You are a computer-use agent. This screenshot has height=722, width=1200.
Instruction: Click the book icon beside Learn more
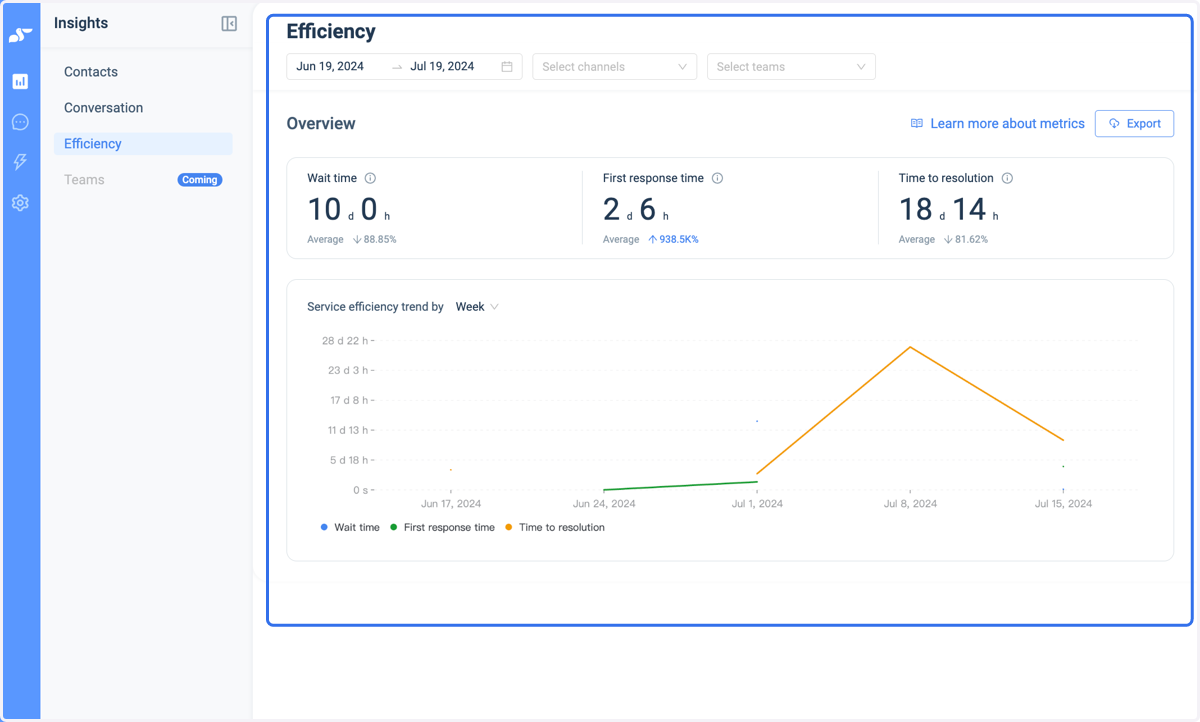pos(916,124)
